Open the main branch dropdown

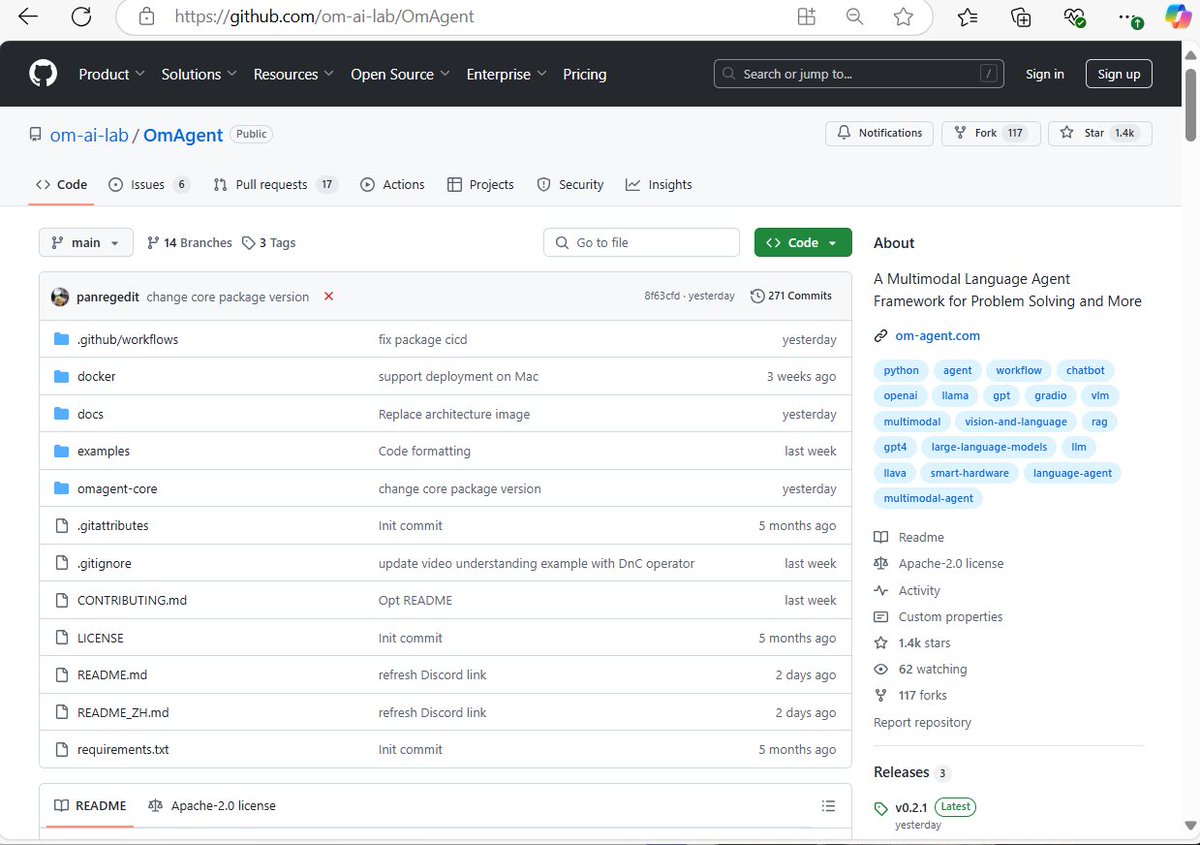coord(86,243)
